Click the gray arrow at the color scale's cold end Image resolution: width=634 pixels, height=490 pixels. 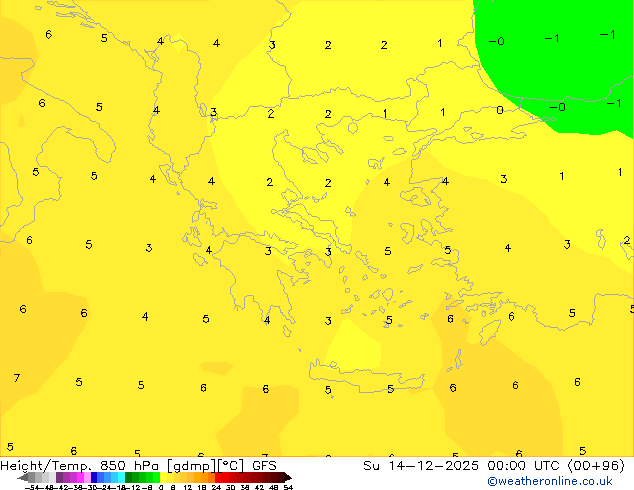click(x=22, y=477)
